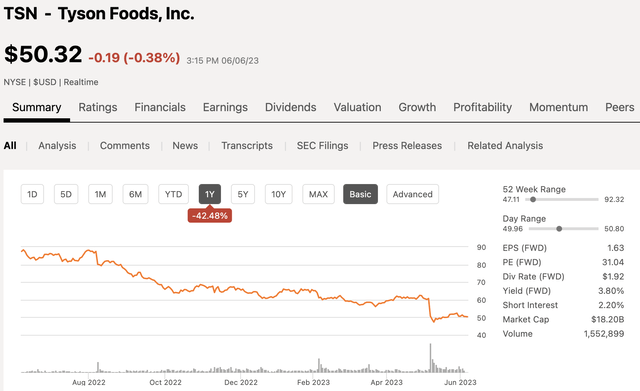Open the Dividends tab
The image size is (640, 391).
click(x=291, y=107)
